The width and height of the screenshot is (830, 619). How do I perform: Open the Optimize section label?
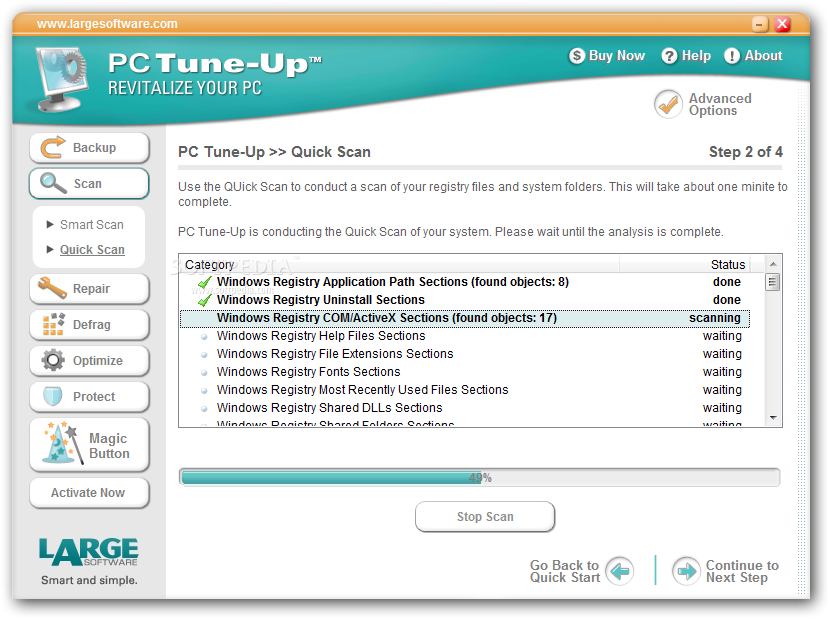pos(97,361)
